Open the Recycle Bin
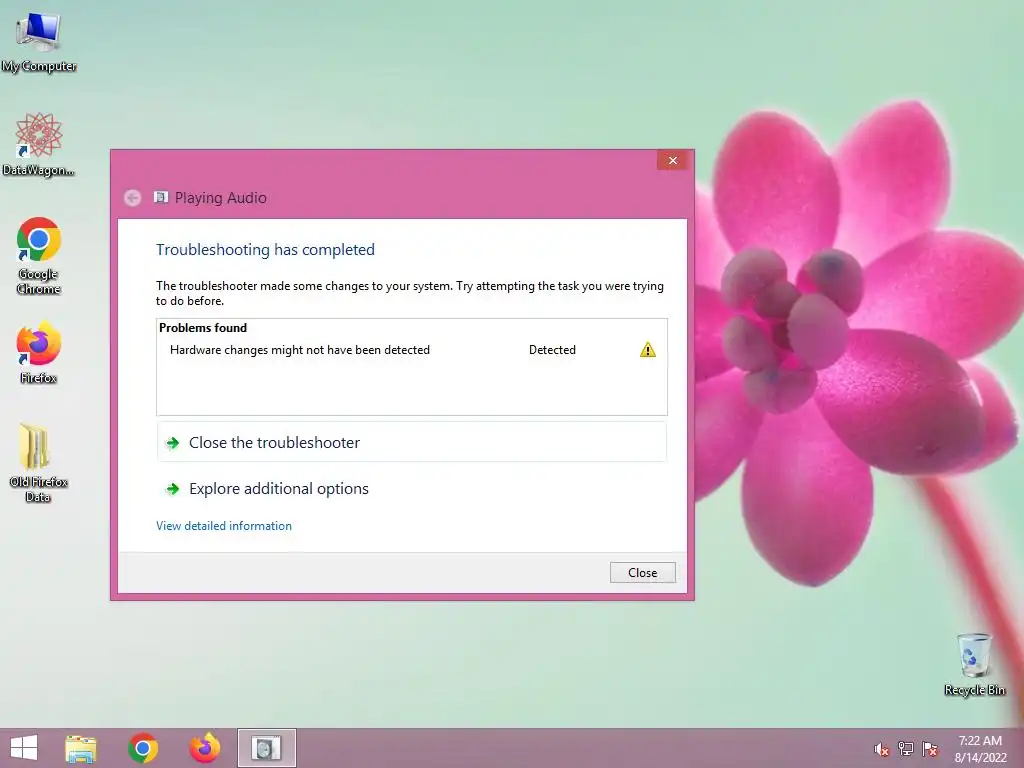Viewport: 1024px width, 768px height. (974, 664)
